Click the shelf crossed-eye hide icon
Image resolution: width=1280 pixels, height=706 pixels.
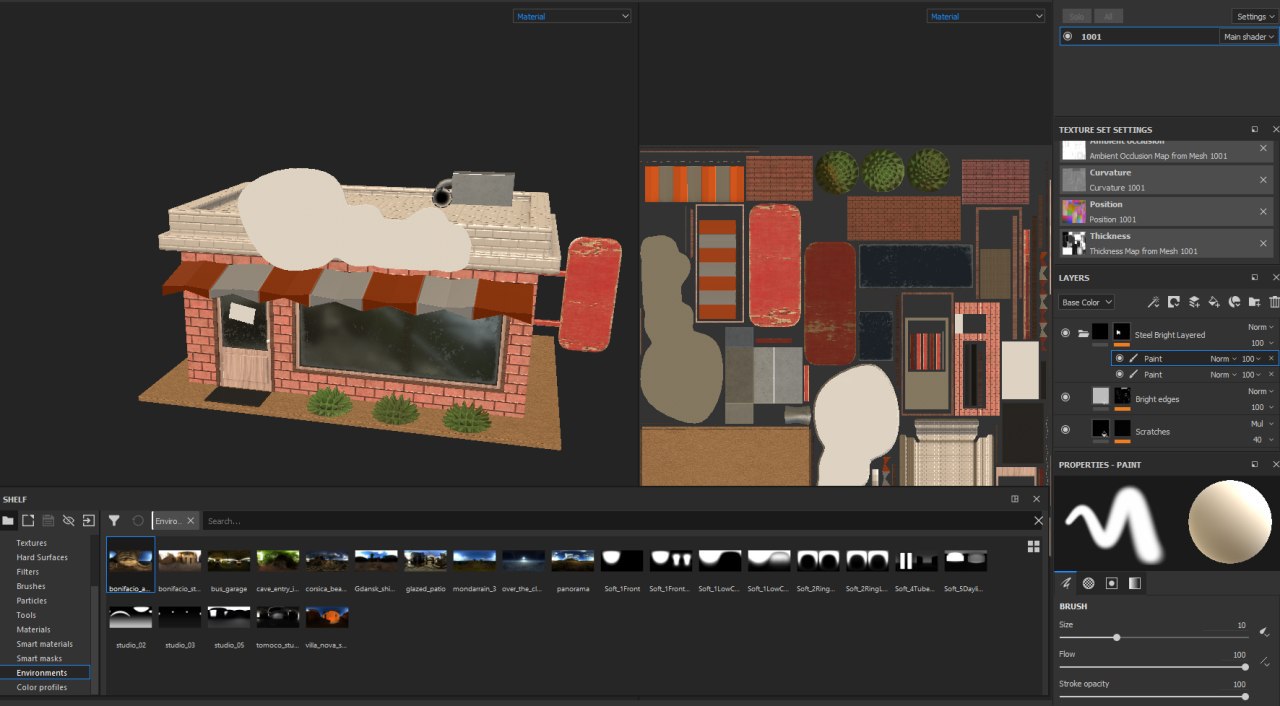(68, 521)
